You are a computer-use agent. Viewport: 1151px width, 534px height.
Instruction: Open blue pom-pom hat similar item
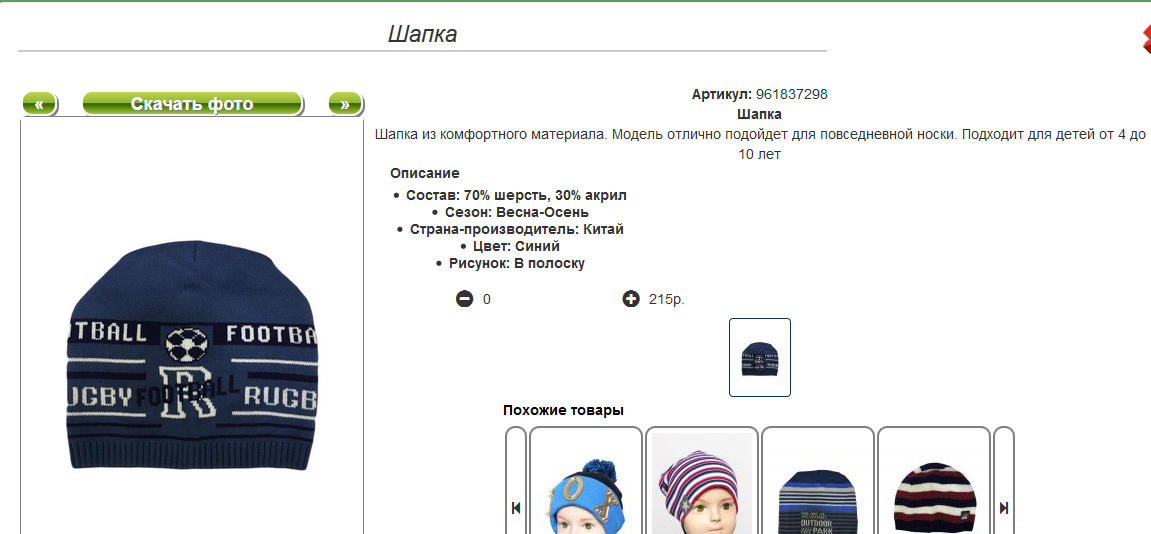pos(586,481)
